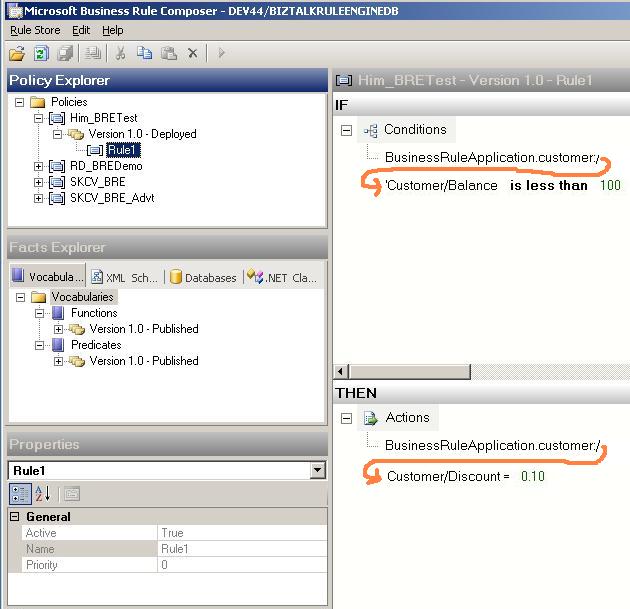Click the Test policy play arrow icon
The width and height of the screenshot is (630, 609).
pos(221,53)
